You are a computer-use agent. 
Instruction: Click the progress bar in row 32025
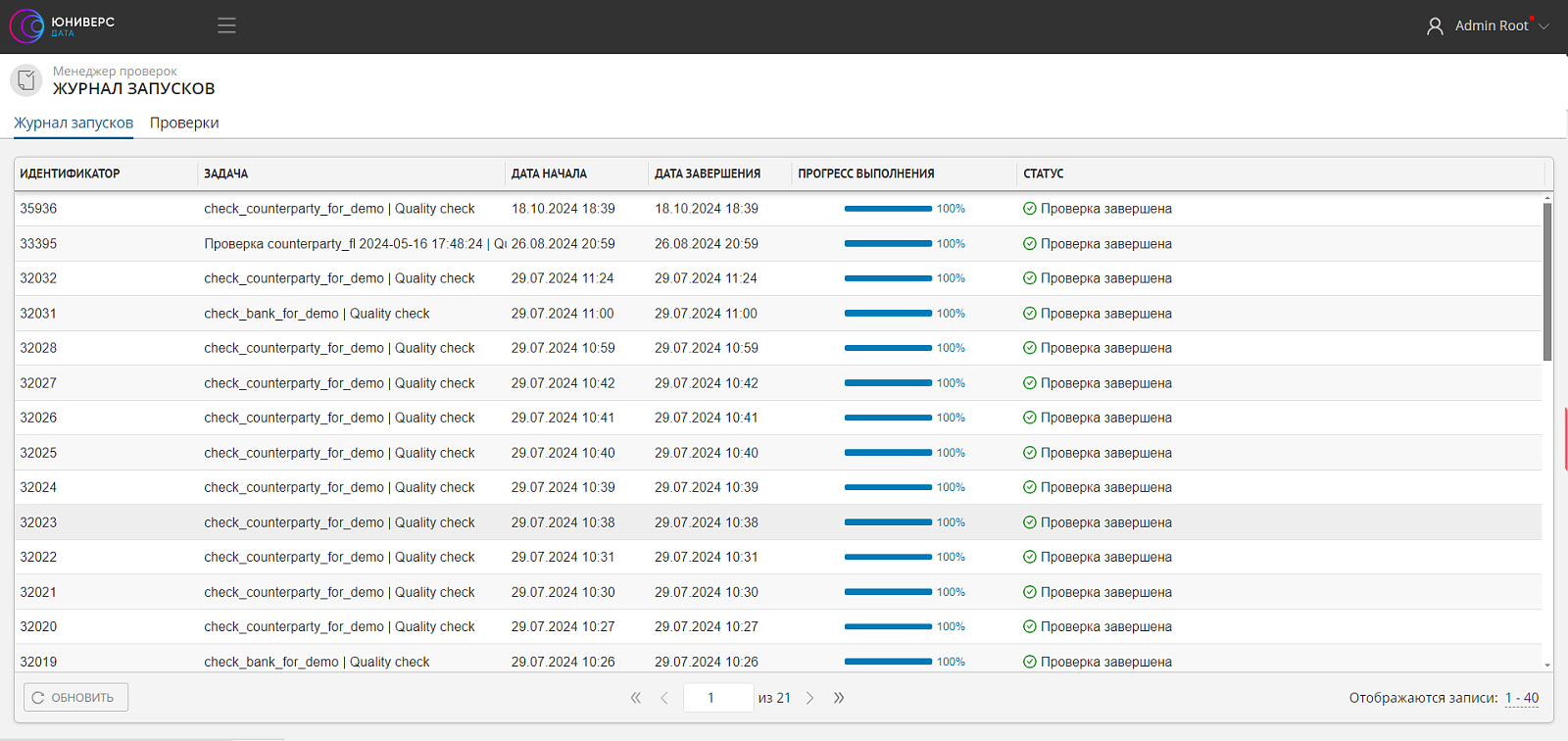(888, 453)
